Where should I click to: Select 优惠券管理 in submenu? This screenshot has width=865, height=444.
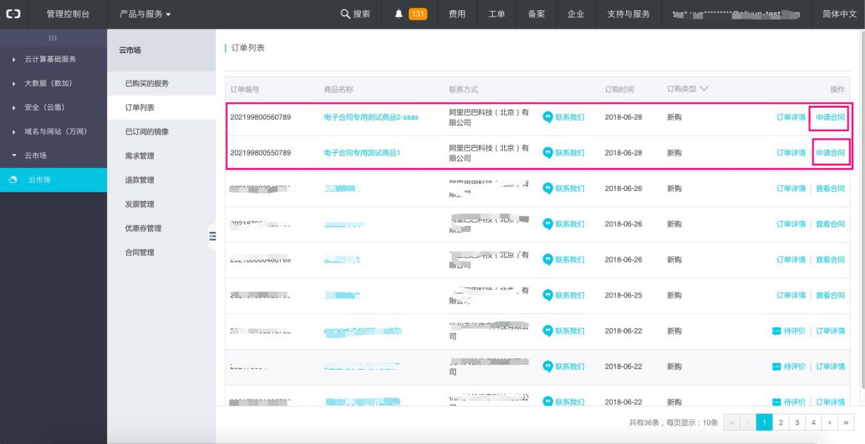(x=143, y=228)
